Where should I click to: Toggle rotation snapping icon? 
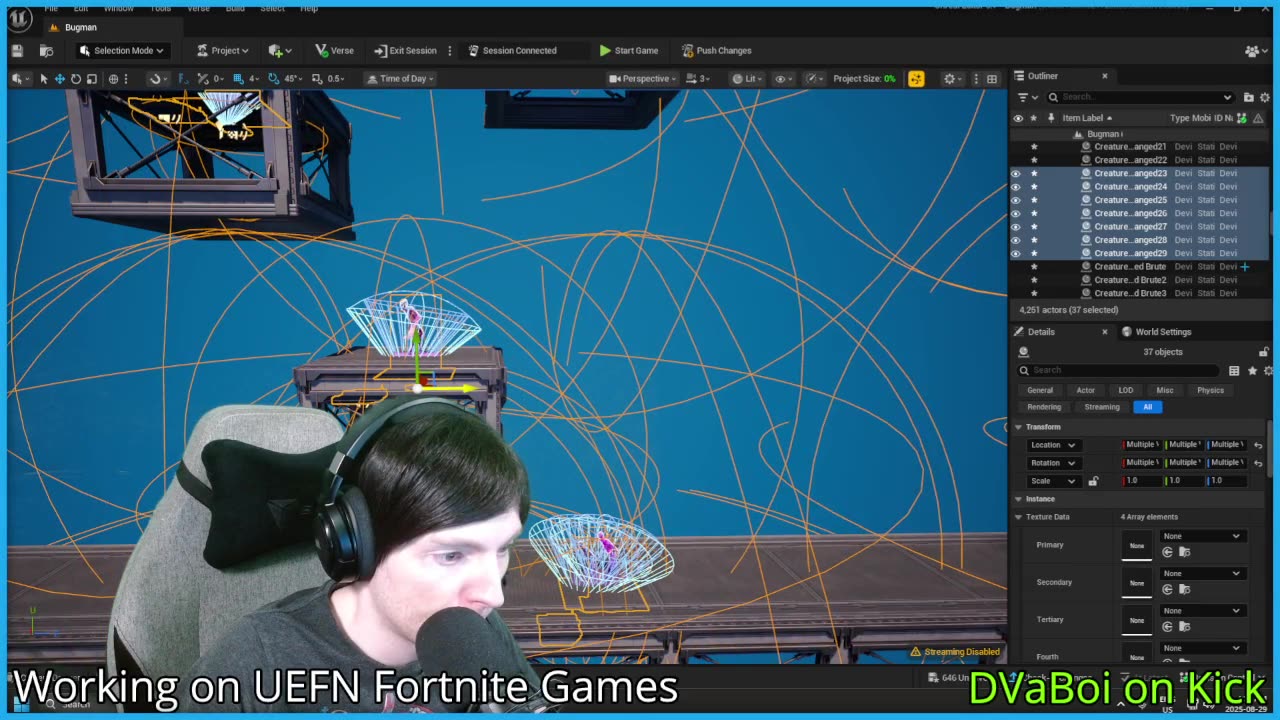273,78
